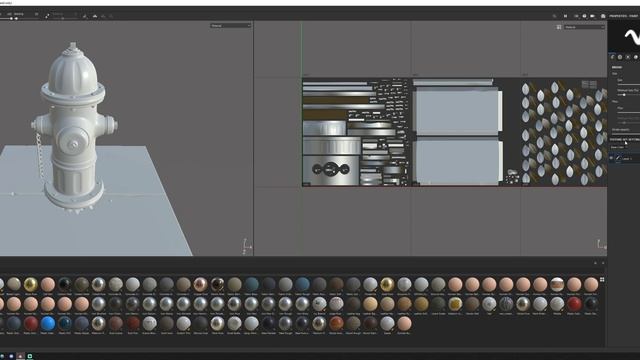Click the pause icon in the top-right toolbar
The width and height of the screenshot is (640, 360).
[x=565, y=16]
